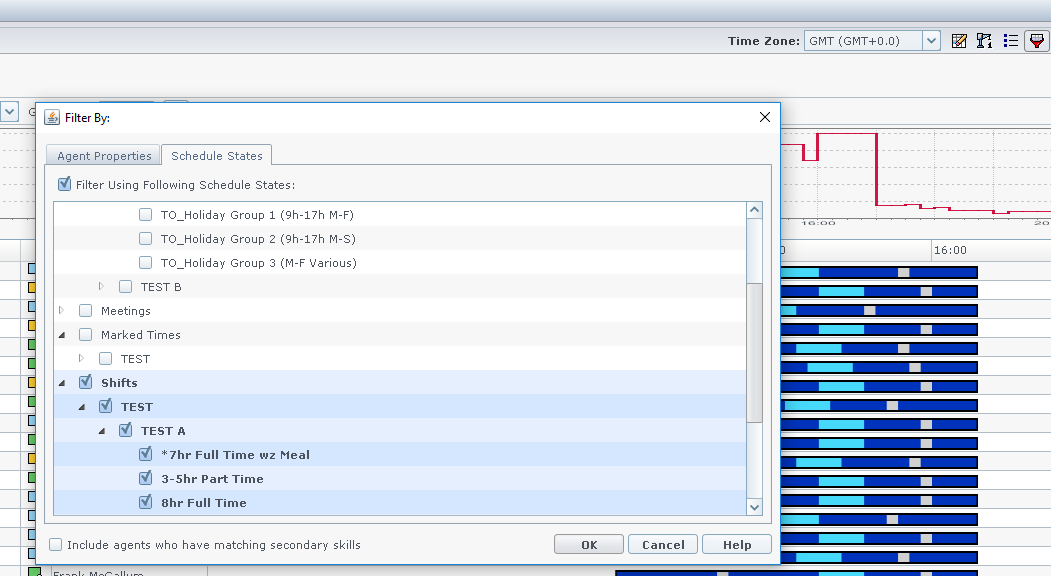
Task: Close the Filter By dialog
Action: pyautogui.click(x=765, y=117)
